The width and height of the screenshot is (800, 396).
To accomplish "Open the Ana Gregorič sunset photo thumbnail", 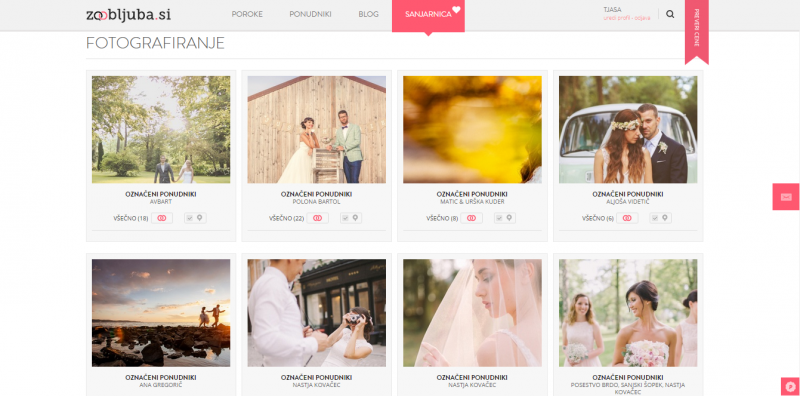I will 161,313.
